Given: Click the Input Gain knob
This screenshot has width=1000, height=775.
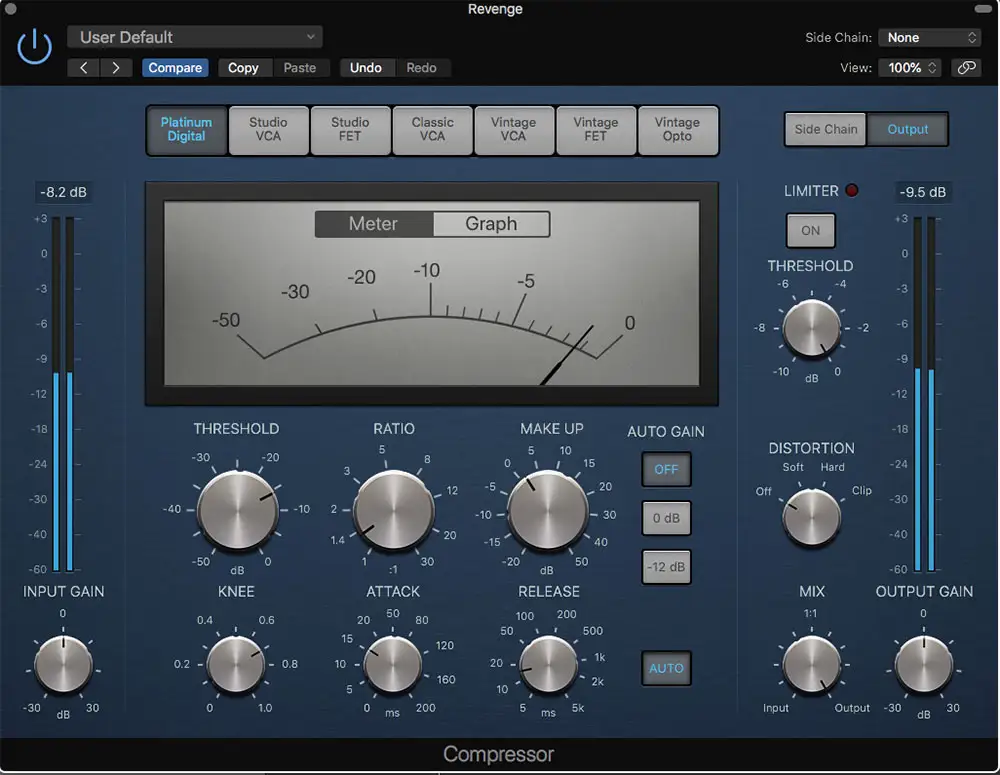Looking at the screenshot, I should pos(63,665).
